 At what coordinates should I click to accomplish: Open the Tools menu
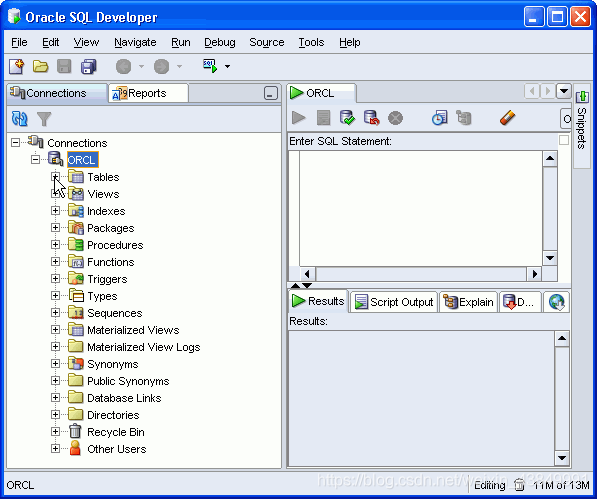click(311, 42)
